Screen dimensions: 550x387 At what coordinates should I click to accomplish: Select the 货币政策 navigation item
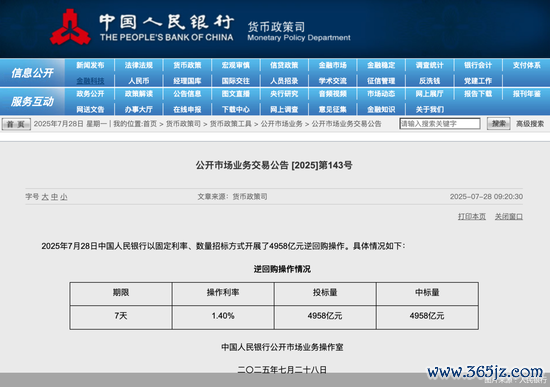click(187, 65)
